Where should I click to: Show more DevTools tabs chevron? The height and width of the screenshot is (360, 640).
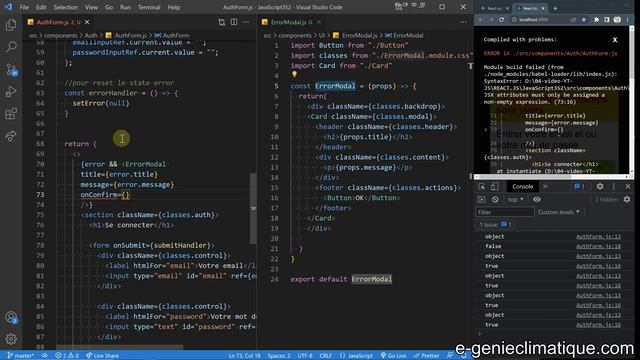[545, 187]
